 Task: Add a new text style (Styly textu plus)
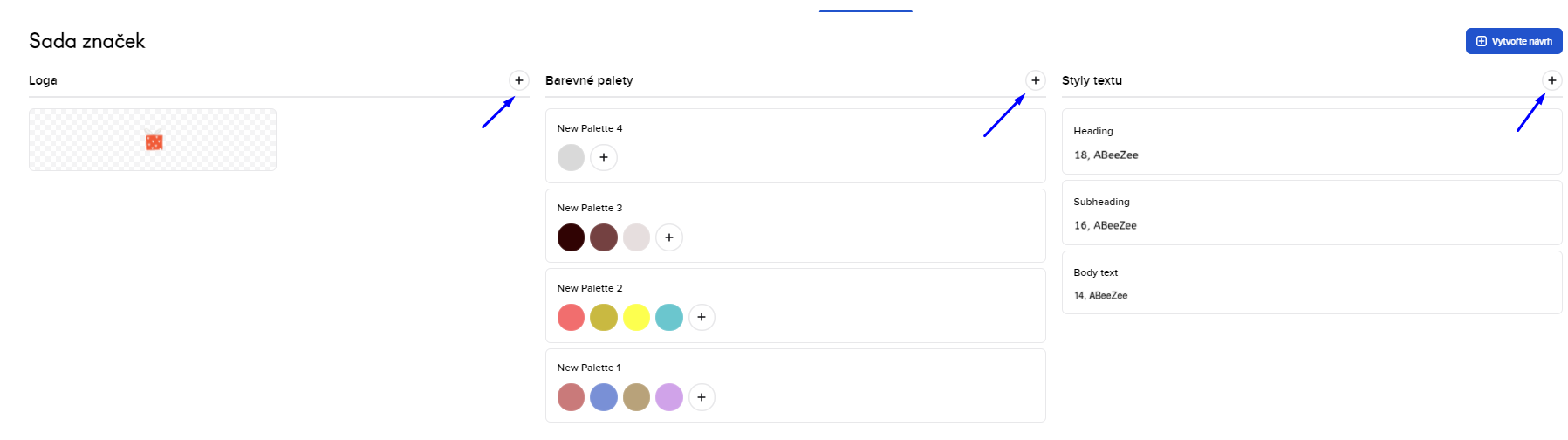point(1552,80)
